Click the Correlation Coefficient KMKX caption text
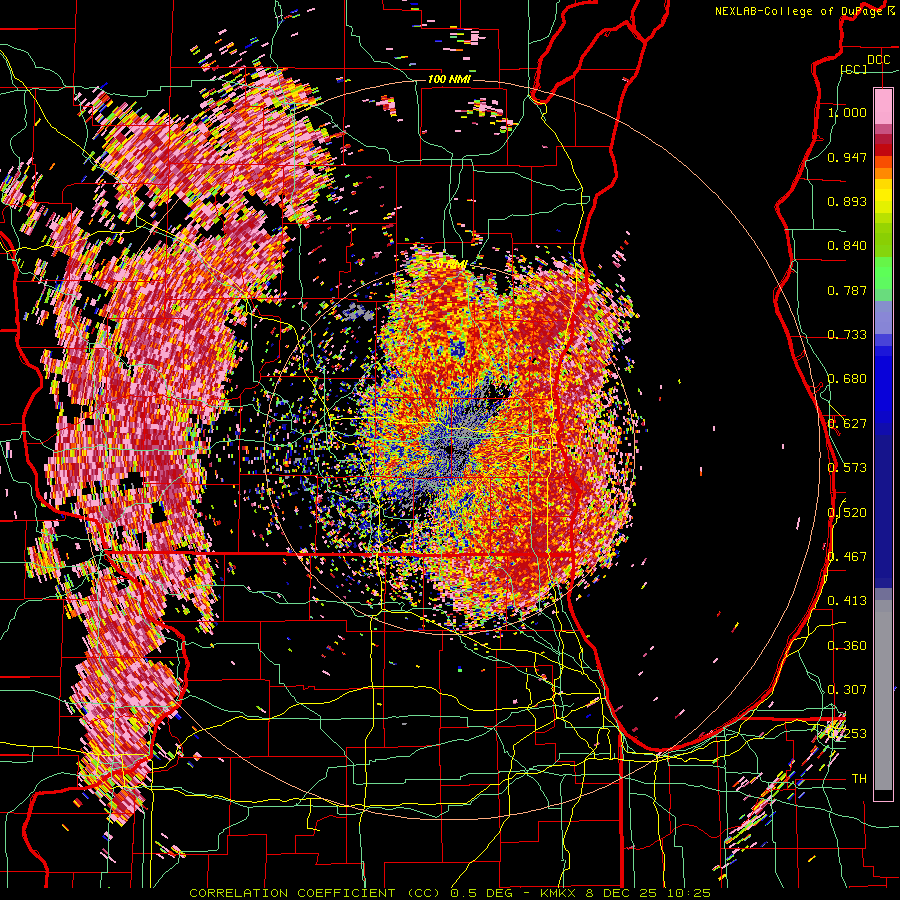Image resolution: width=900 pixels, height=900 pixels. tap(450, 893)
